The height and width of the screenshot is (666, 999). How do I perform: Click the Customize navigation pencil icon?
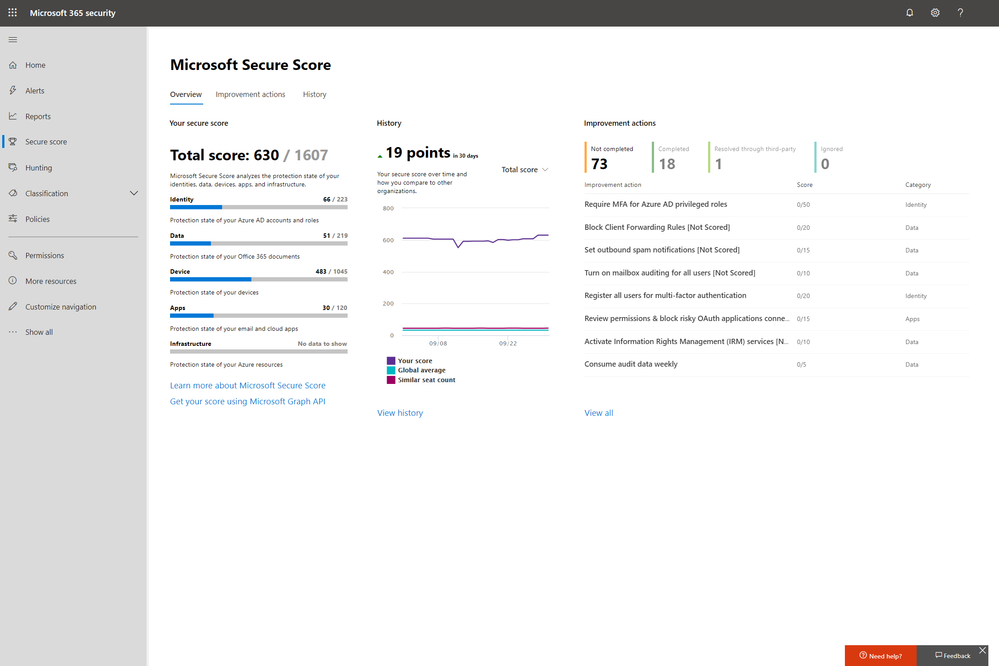(13, 307)
